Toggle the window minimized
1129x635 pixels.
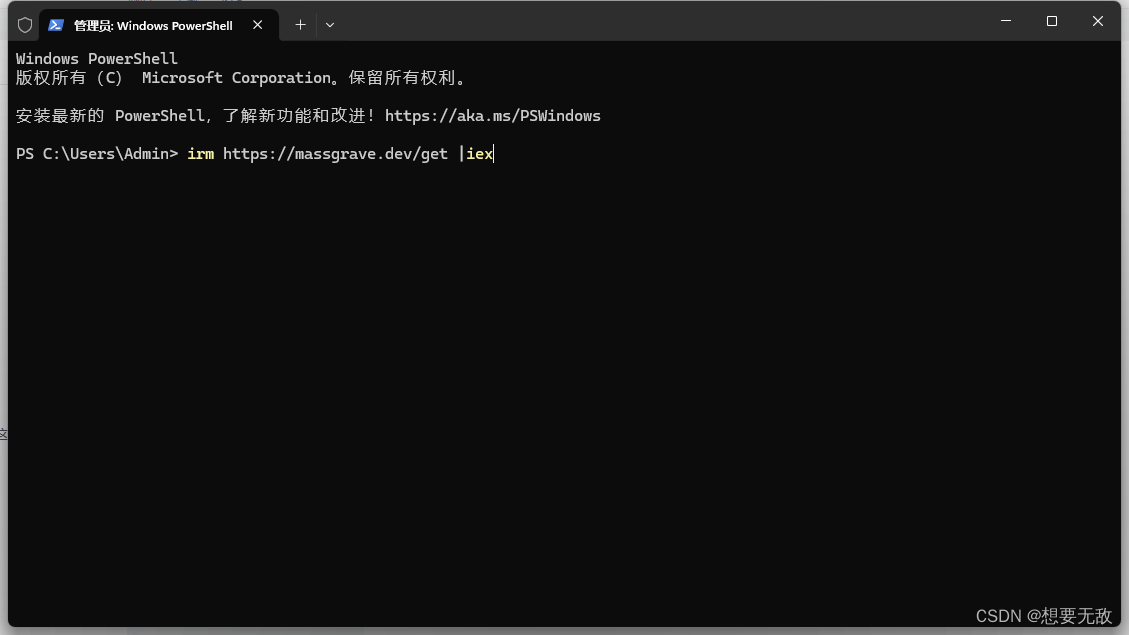click(1005, 20)
